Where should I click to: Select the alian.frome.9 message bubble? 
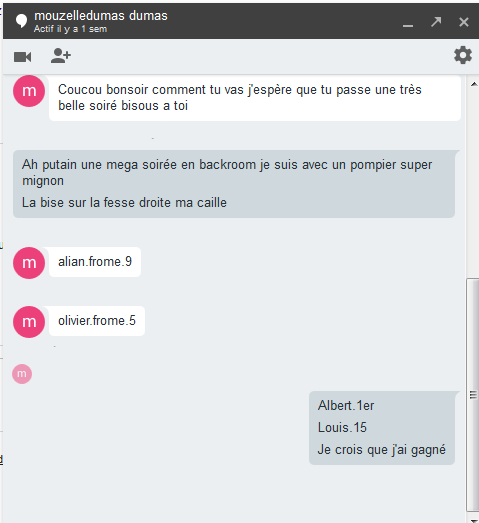pos(95,262)
